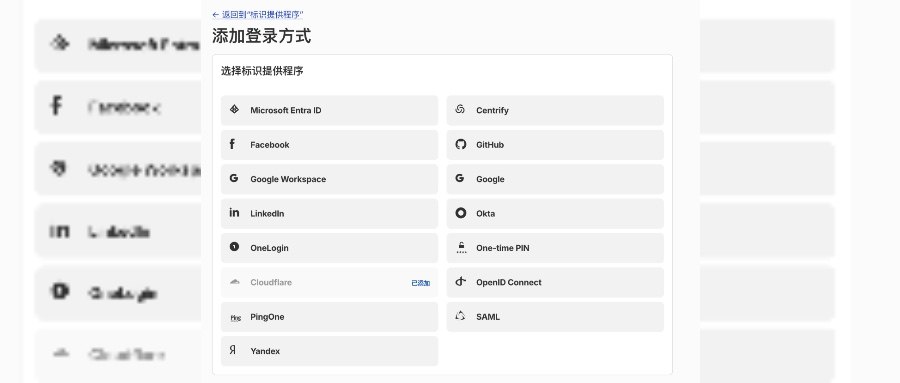Screen dimensions: 900x383
Task: Choose OpenID Connect provider
Action: (555, 283)
